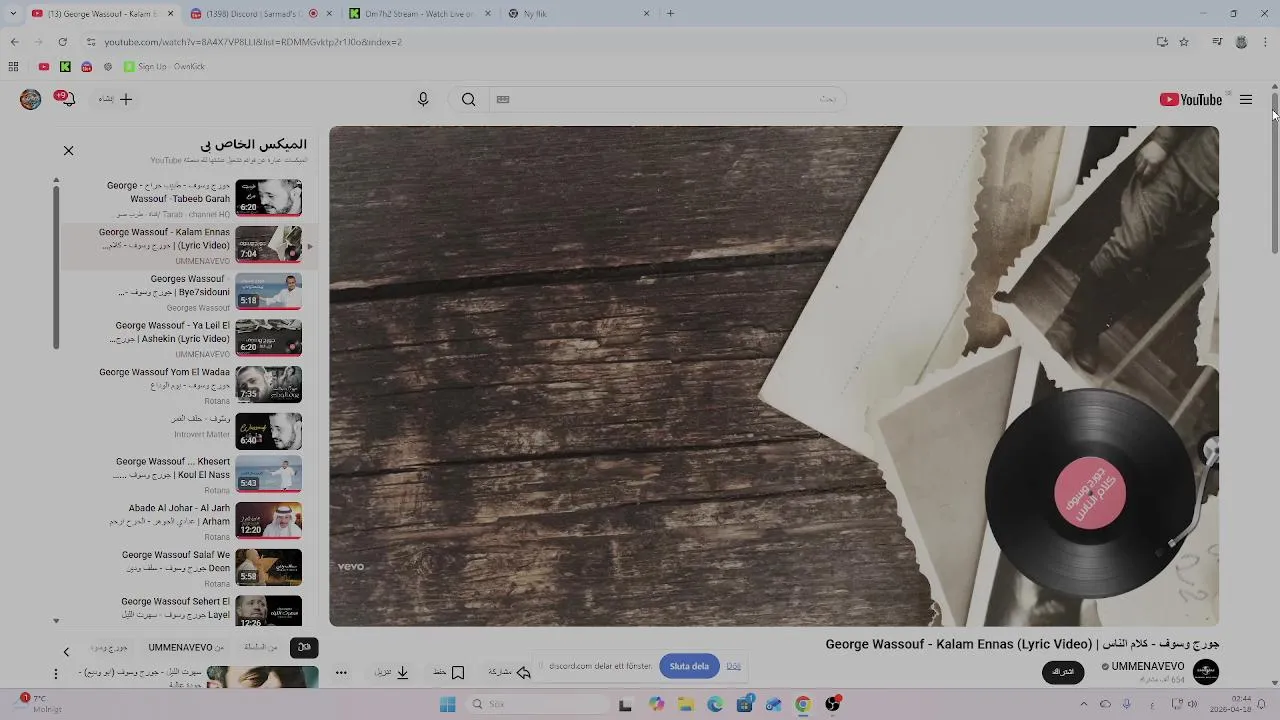
Task: Open the green K bookmark in bookmarks bar
Action: click(x=65, y=66)
